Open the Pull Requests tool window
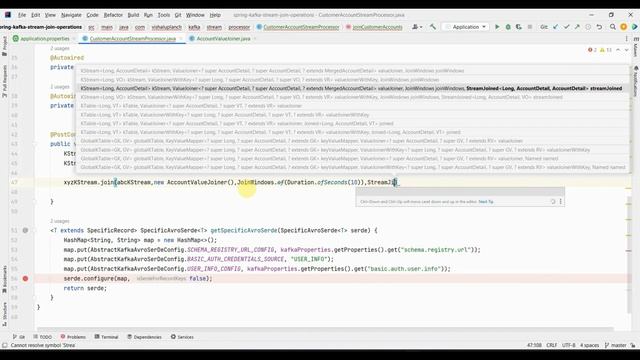Viewport: 640px width, 360px height. 4,81
